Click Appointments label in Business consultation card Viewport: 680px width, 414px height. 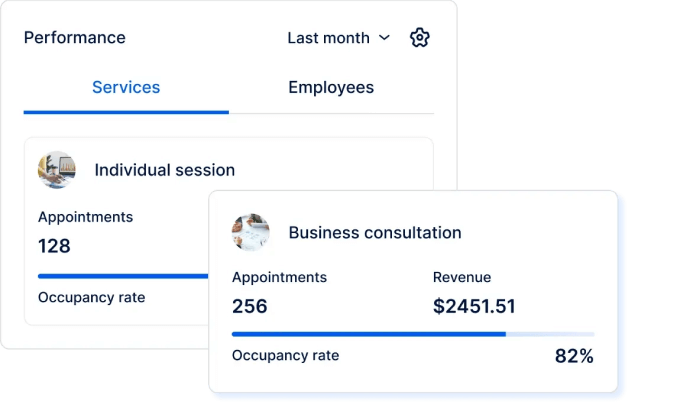point(279,277)
